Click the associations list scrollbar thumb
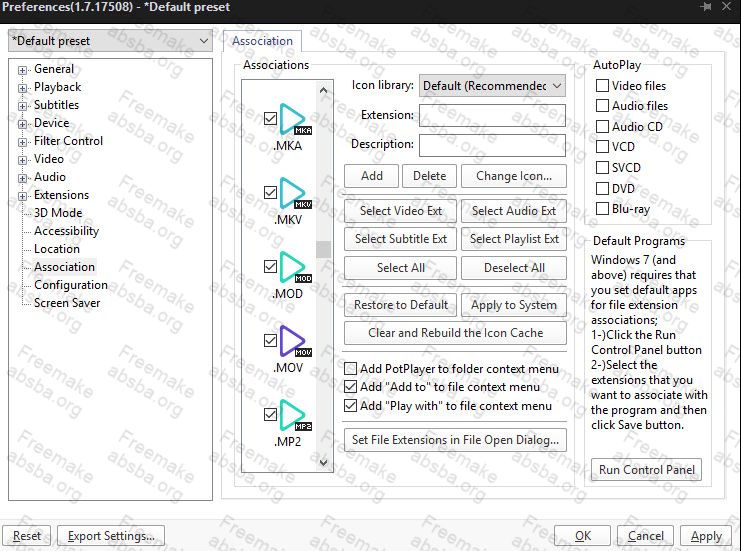The height and width of the screenshot is (551, 741). coord(323,249)
